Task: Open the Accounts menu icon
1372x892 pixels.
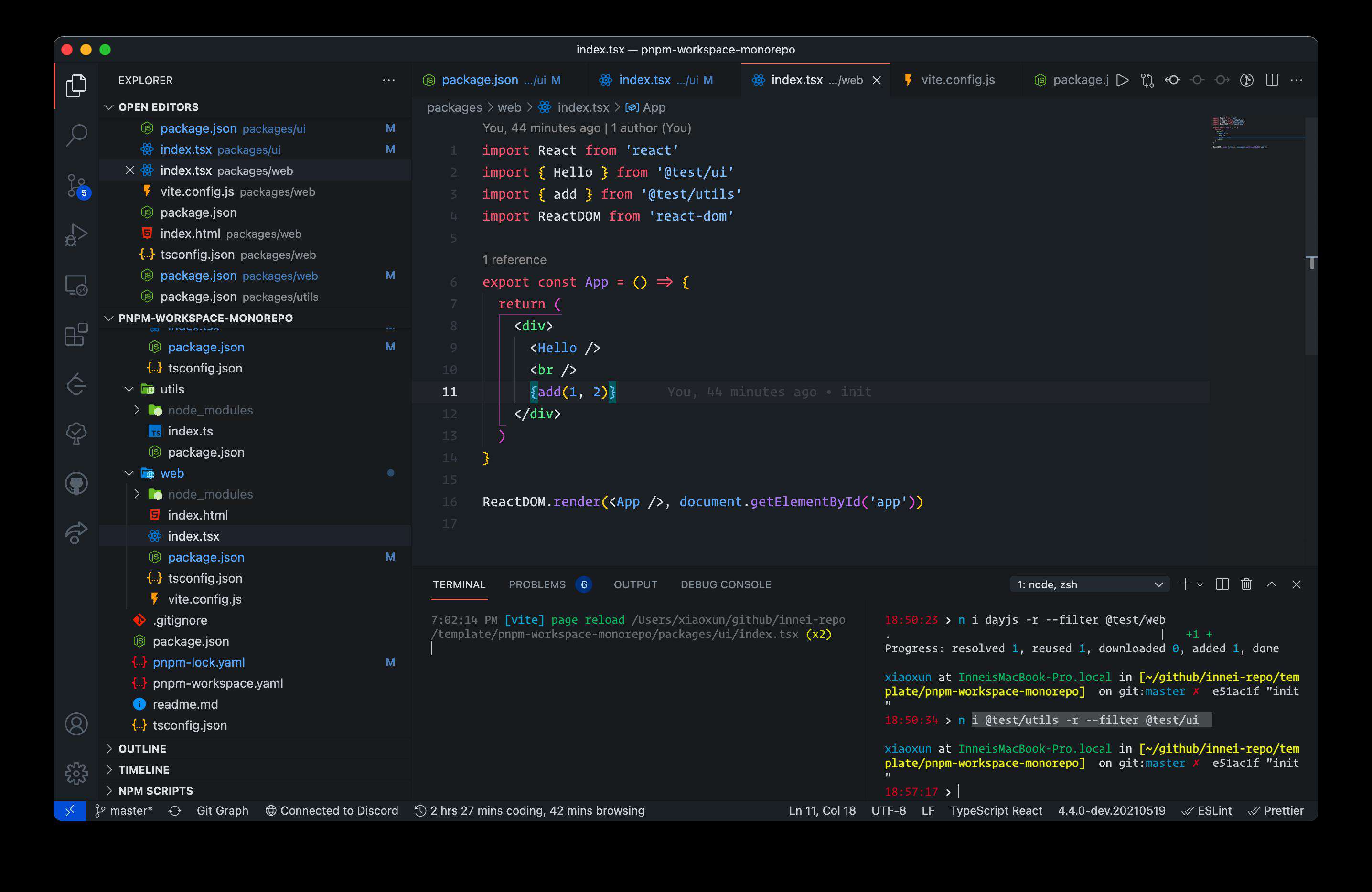Action: 76,724
